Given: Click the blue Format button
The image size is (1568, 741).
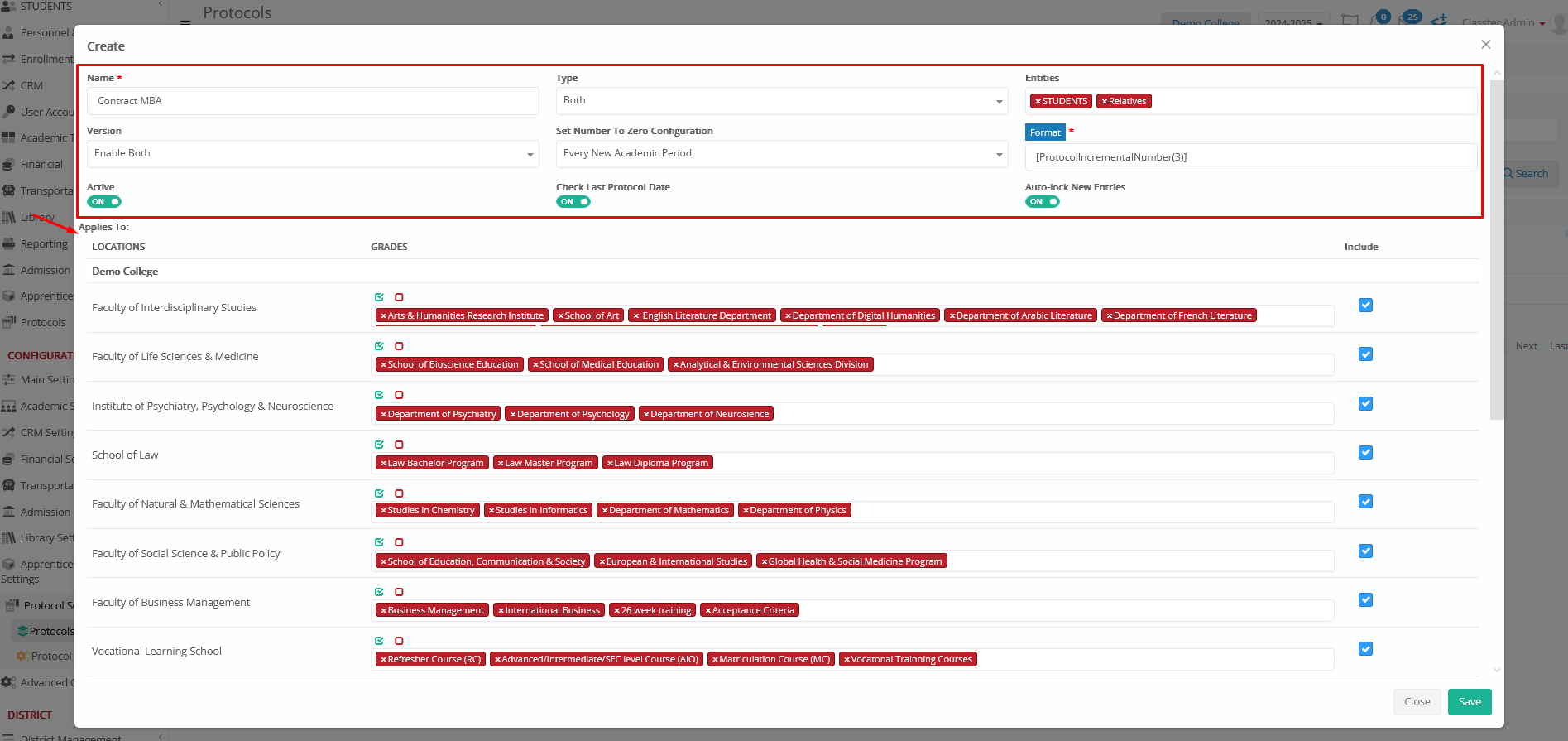Looking at the screenshot, I should [1044, 132].
